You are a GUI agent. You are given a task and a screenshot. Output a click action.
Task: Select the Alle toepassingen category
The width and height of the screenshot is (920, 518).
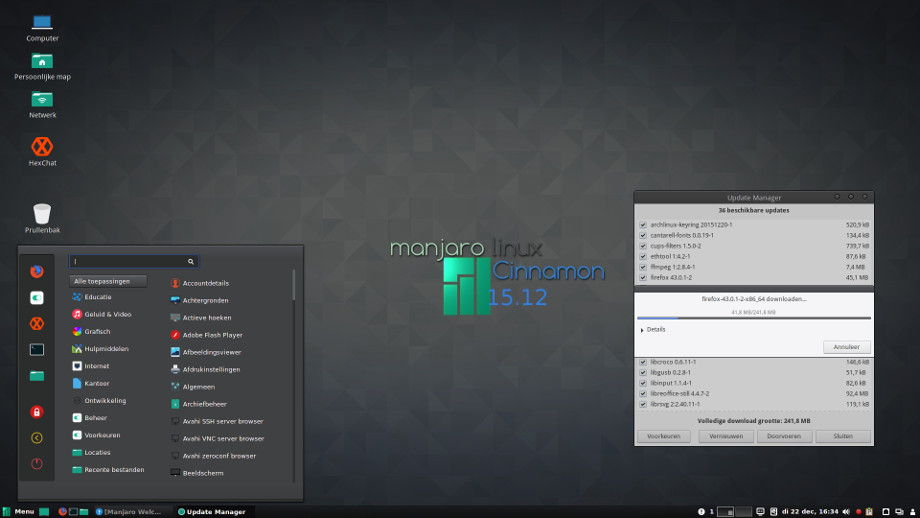pos(108,281)
